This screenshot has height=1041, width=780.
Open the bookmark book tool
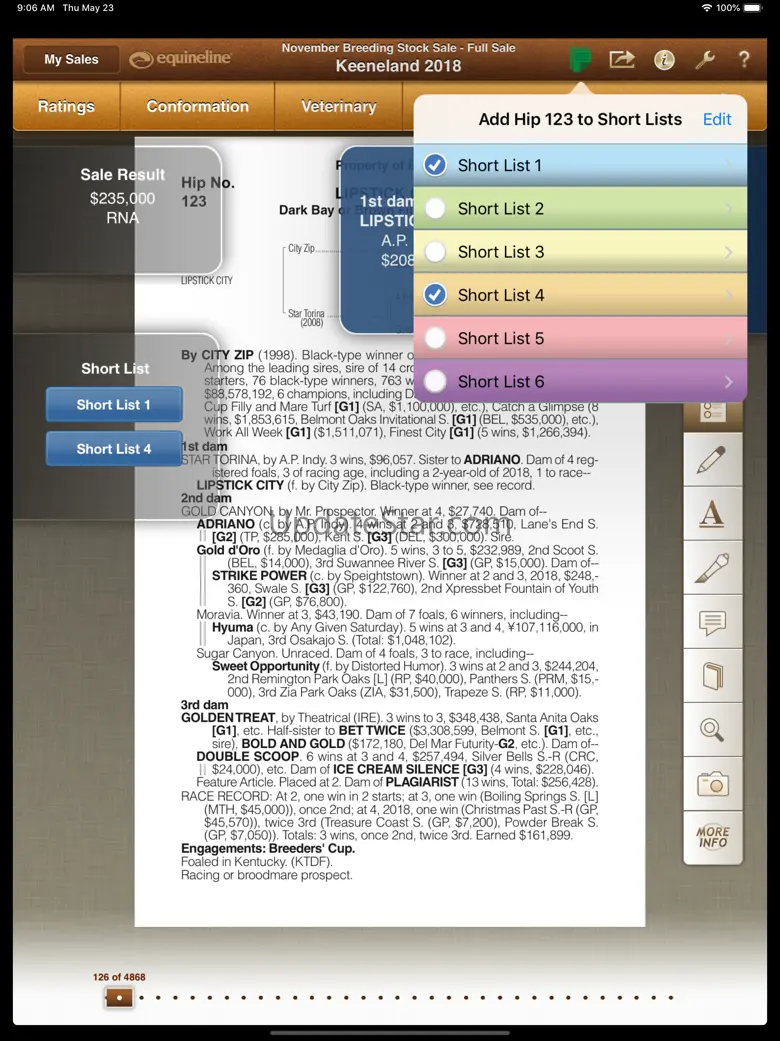tap(712, 677)
